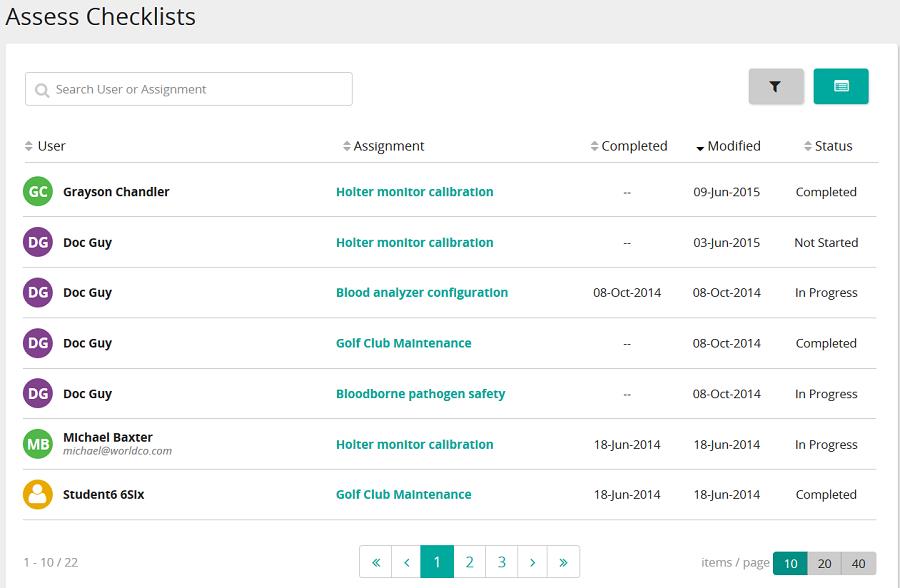Click Michael Baxter's MB avatar
The image size is (900, 588).
coord(38,444)
